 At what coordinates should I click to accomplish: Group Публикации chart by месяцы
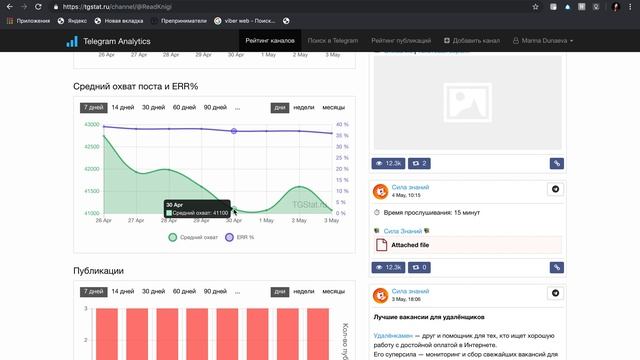coord(333,291)
